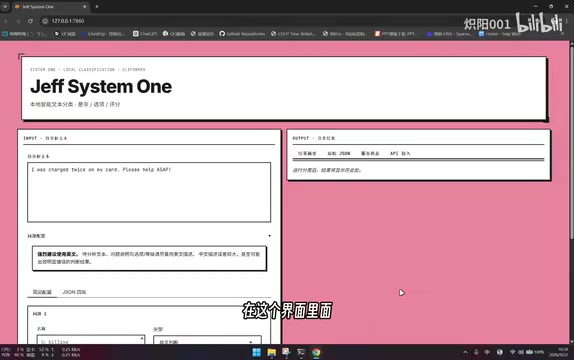Click the Jeff System One heading
Image resolution: width=574 pixels, height=360 pixels.
(101, 87)
